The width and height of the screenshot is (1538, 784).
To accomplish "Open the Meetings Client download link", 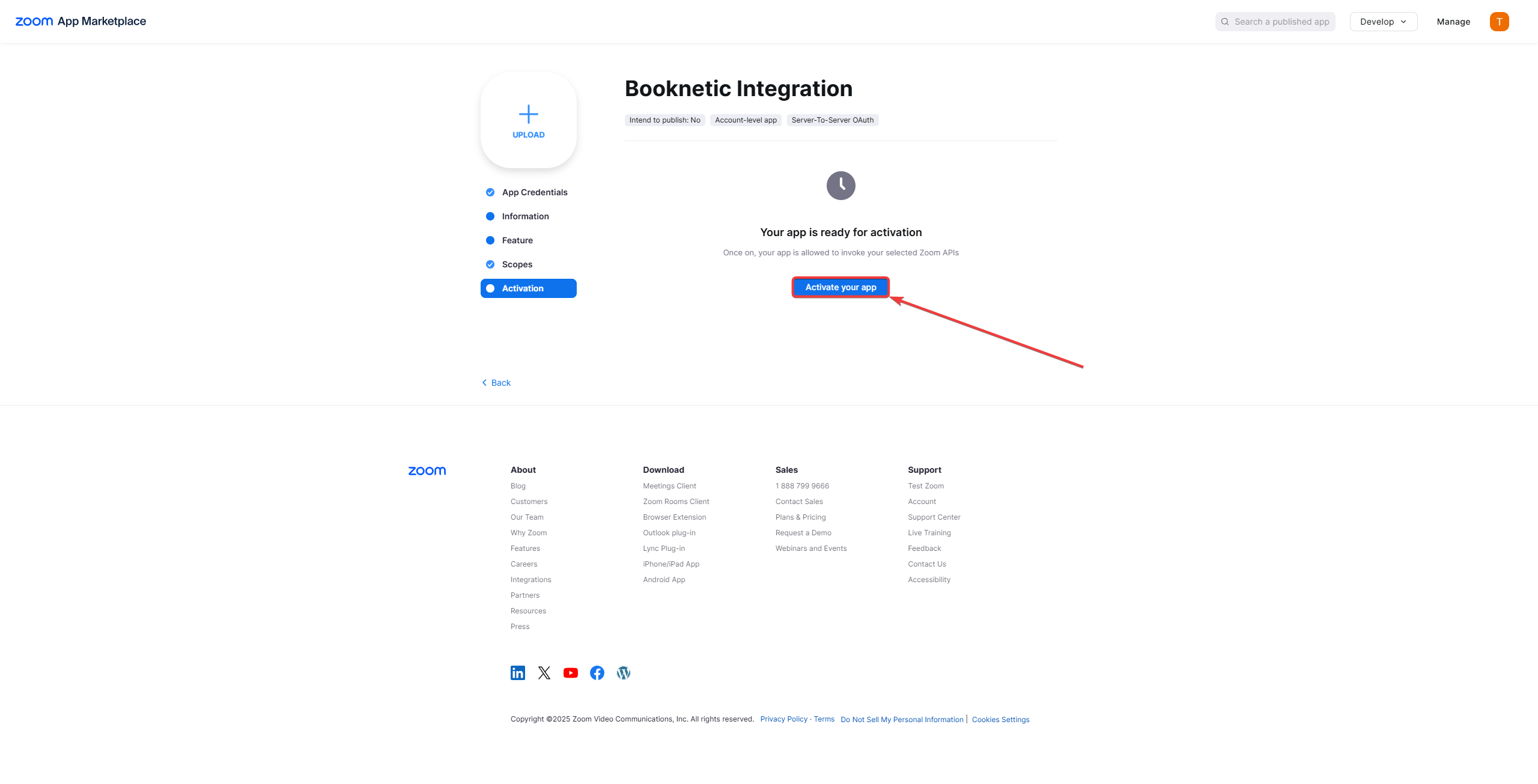I will 669,486.
